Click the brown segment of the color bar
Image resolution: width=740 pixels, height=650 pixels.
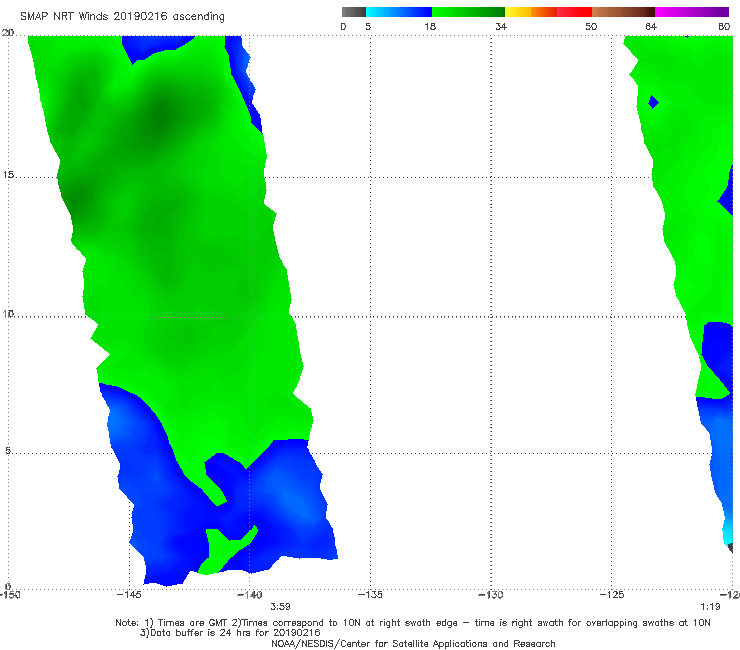(x=623, y=12)
